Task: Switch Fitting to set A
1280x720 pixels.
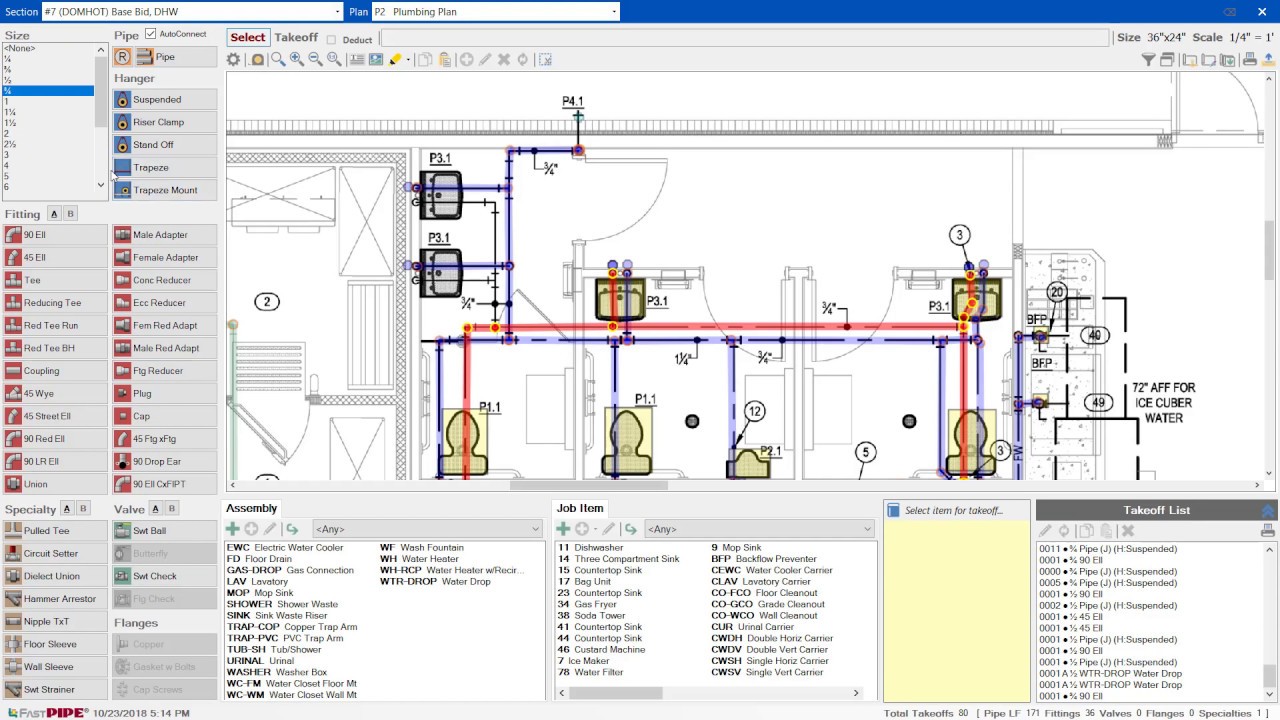Action: [x=54, y=214]
